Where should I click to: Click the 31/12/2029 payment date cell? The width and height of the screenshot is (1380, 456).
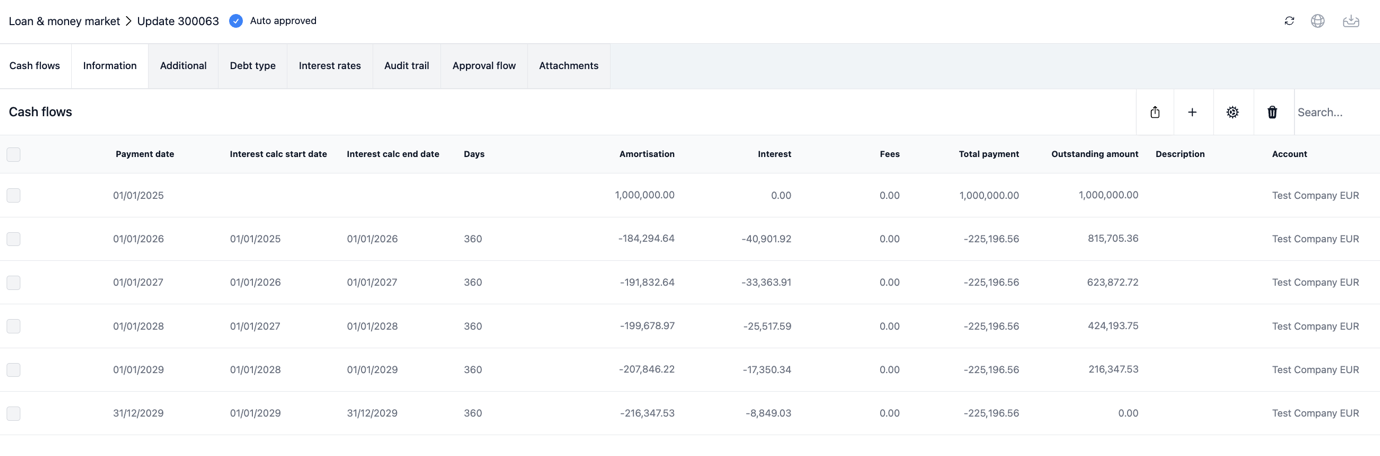pyautogui.click(x=138, y=413)
